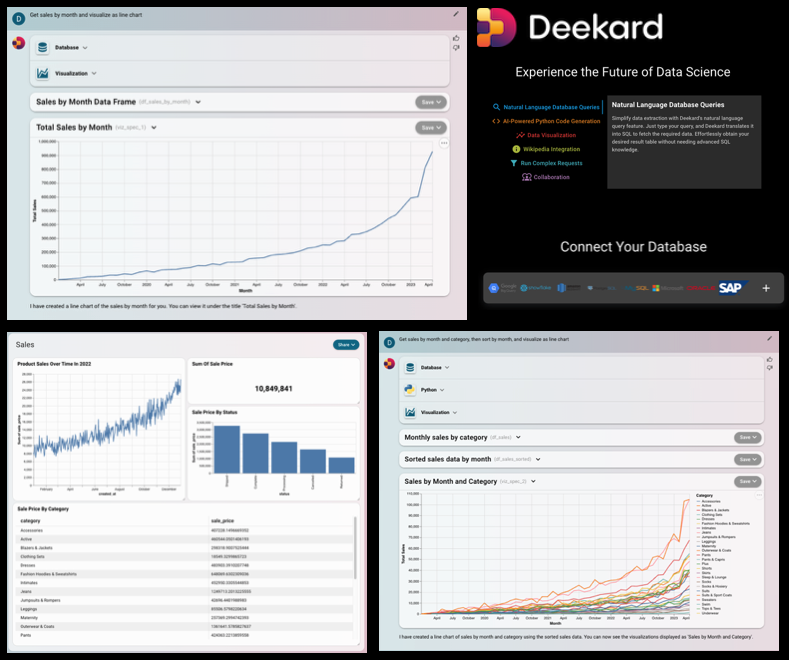Expand the Database step in sales-by-month panel
Image resolution: width=789 pixels, height=660 pixels.
(x=85, y=48)
